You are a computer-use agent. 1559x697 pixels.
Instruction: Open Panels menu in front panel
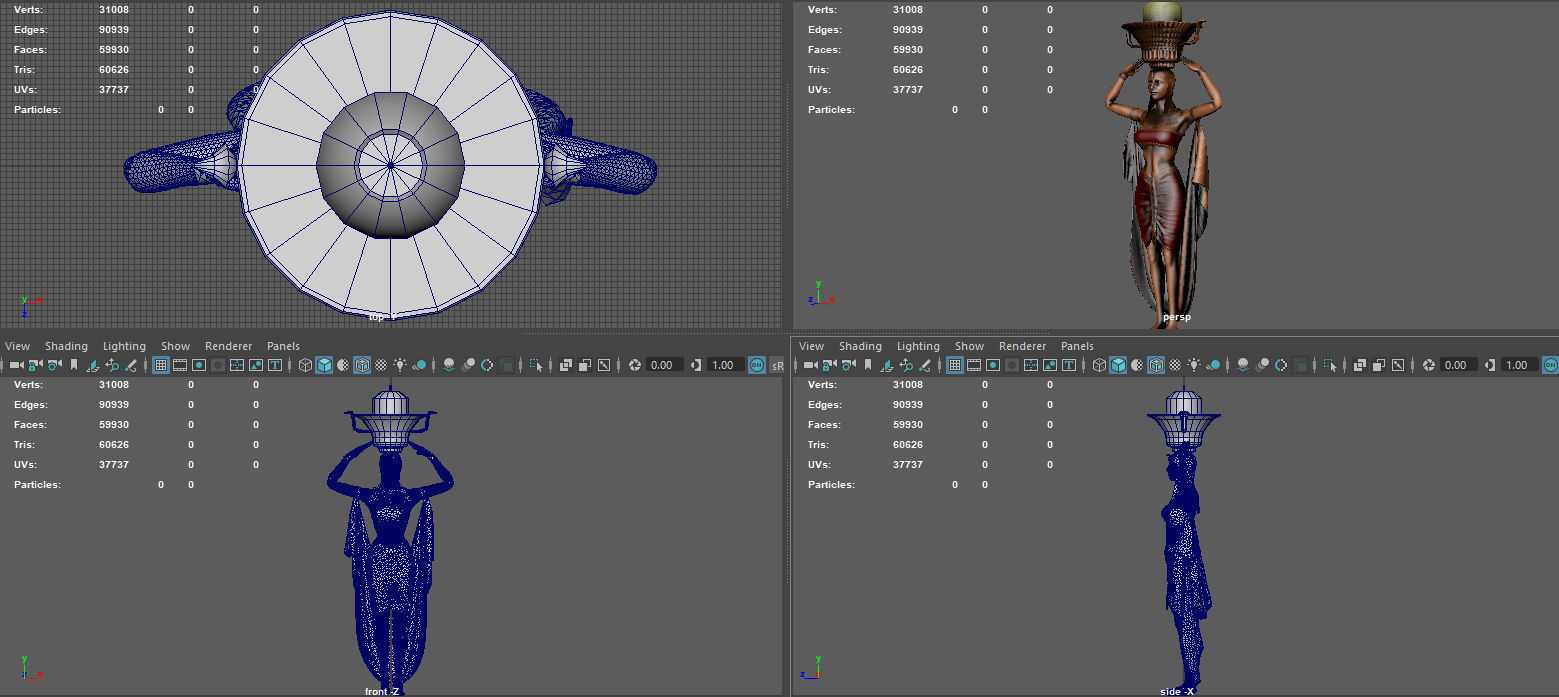283,346
